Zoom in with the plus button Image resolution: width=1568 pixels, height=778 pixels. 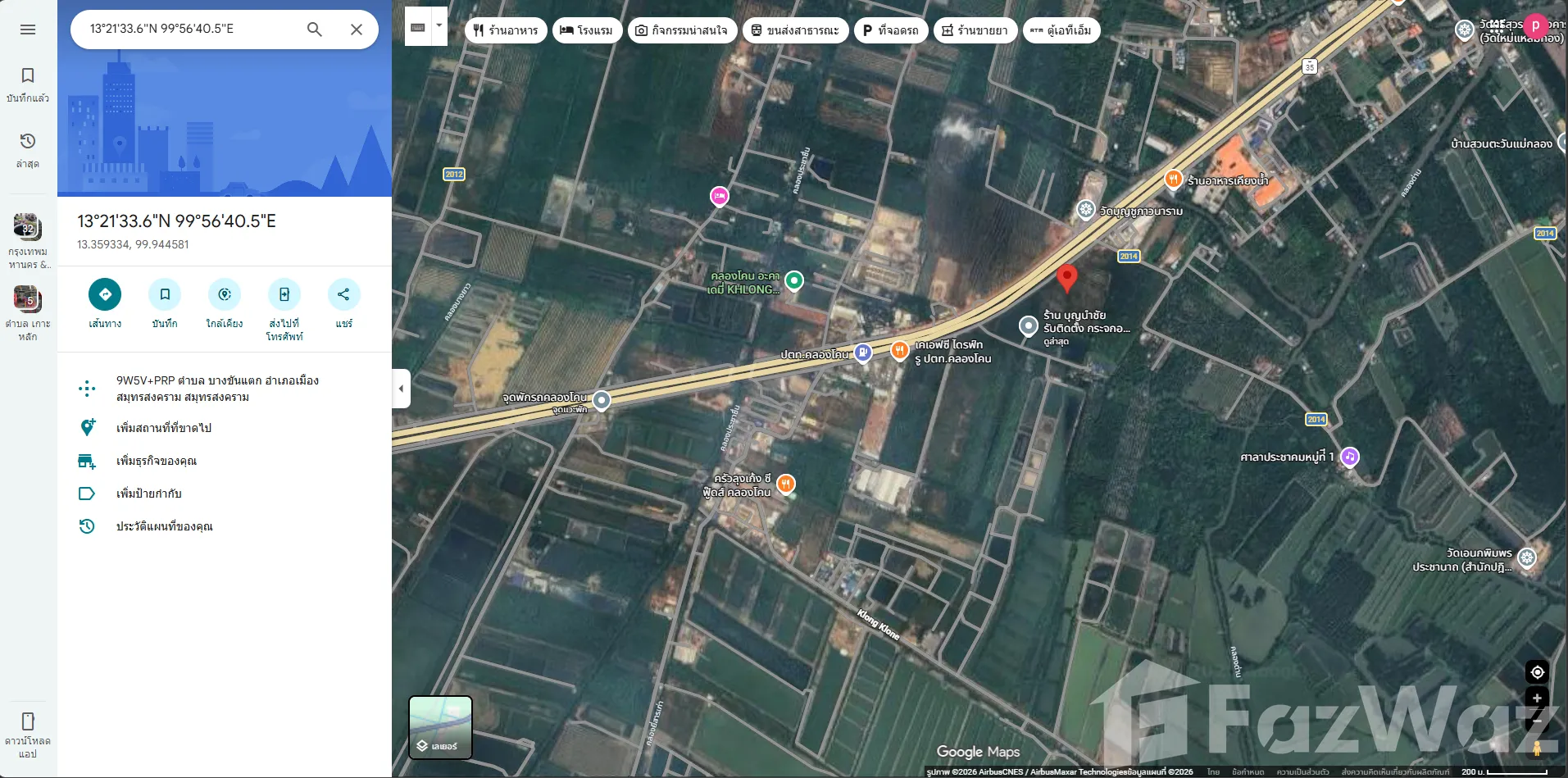[1537, 698]
